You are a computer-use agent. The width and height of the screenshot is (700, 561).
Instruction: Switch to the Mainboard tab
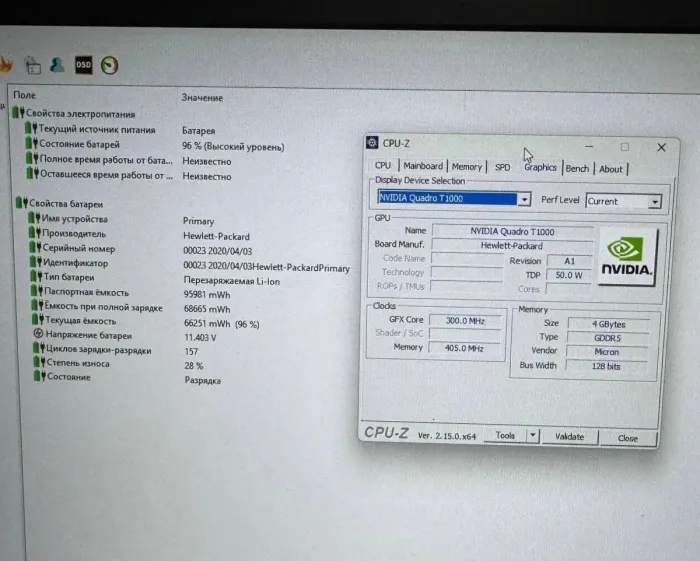pyautogui.click(x=422, y=167)
